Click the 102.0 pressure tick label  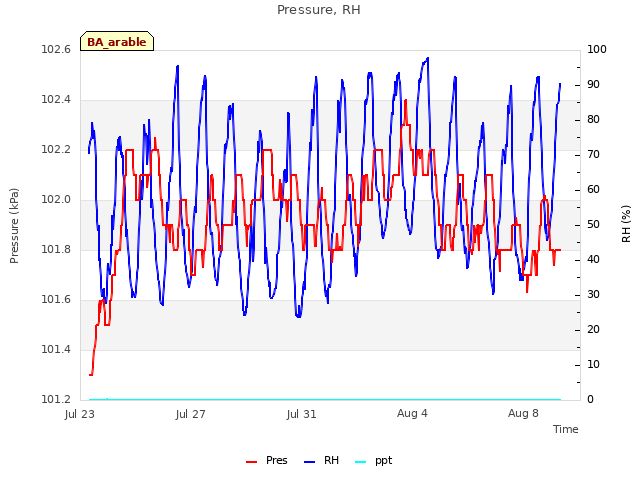56,200
